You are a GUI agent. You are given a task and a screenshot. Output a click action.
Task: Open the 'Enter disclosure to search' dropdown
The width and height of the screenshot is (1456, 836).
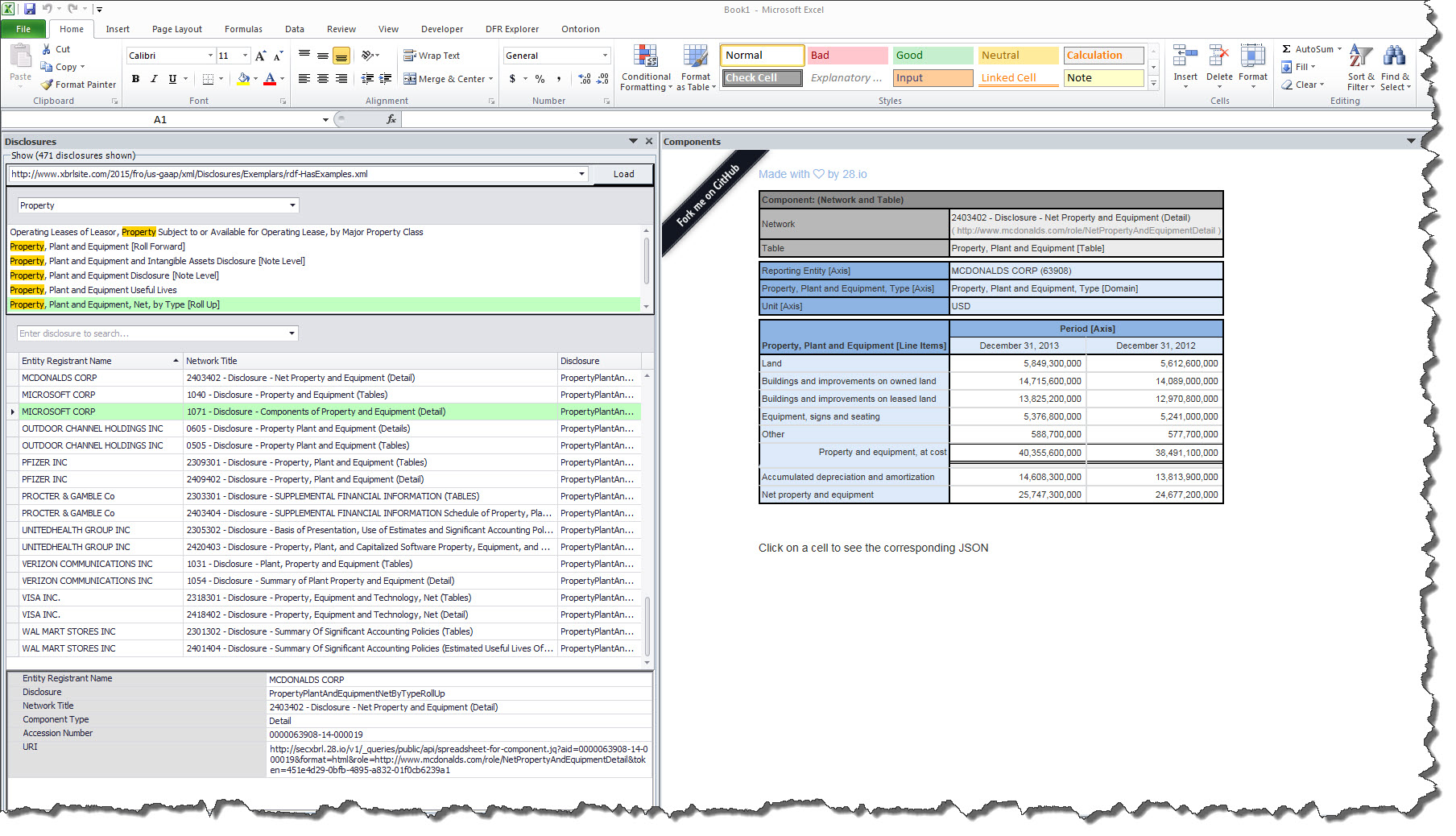(x=292, y=333)
